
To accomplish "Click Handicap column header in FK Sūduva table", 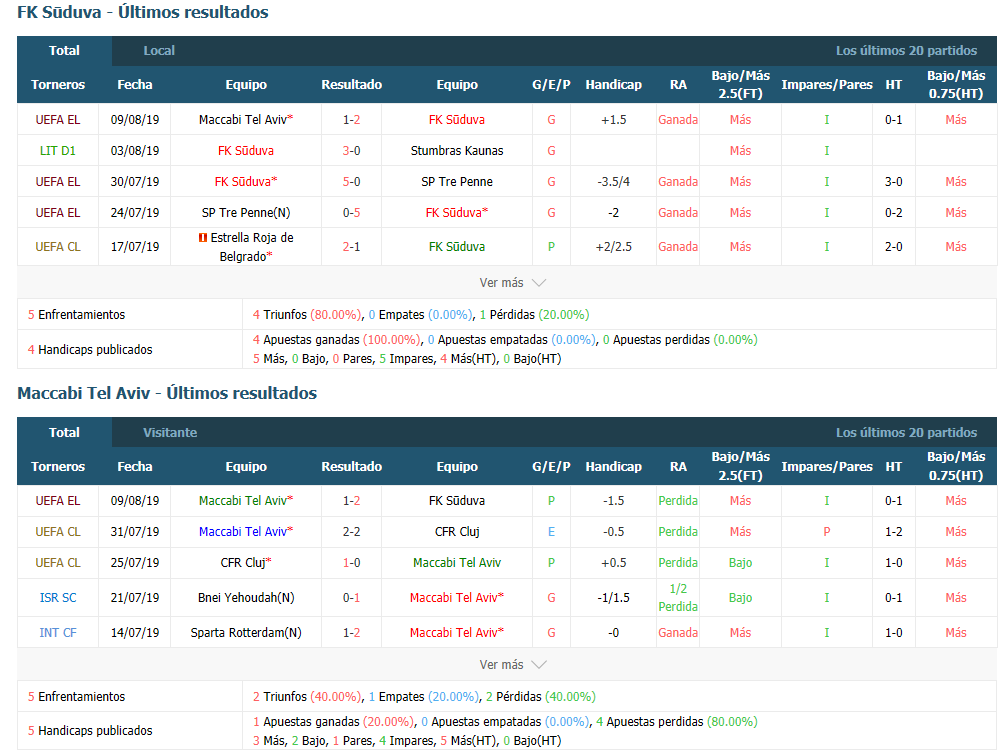I will [613, 85].
